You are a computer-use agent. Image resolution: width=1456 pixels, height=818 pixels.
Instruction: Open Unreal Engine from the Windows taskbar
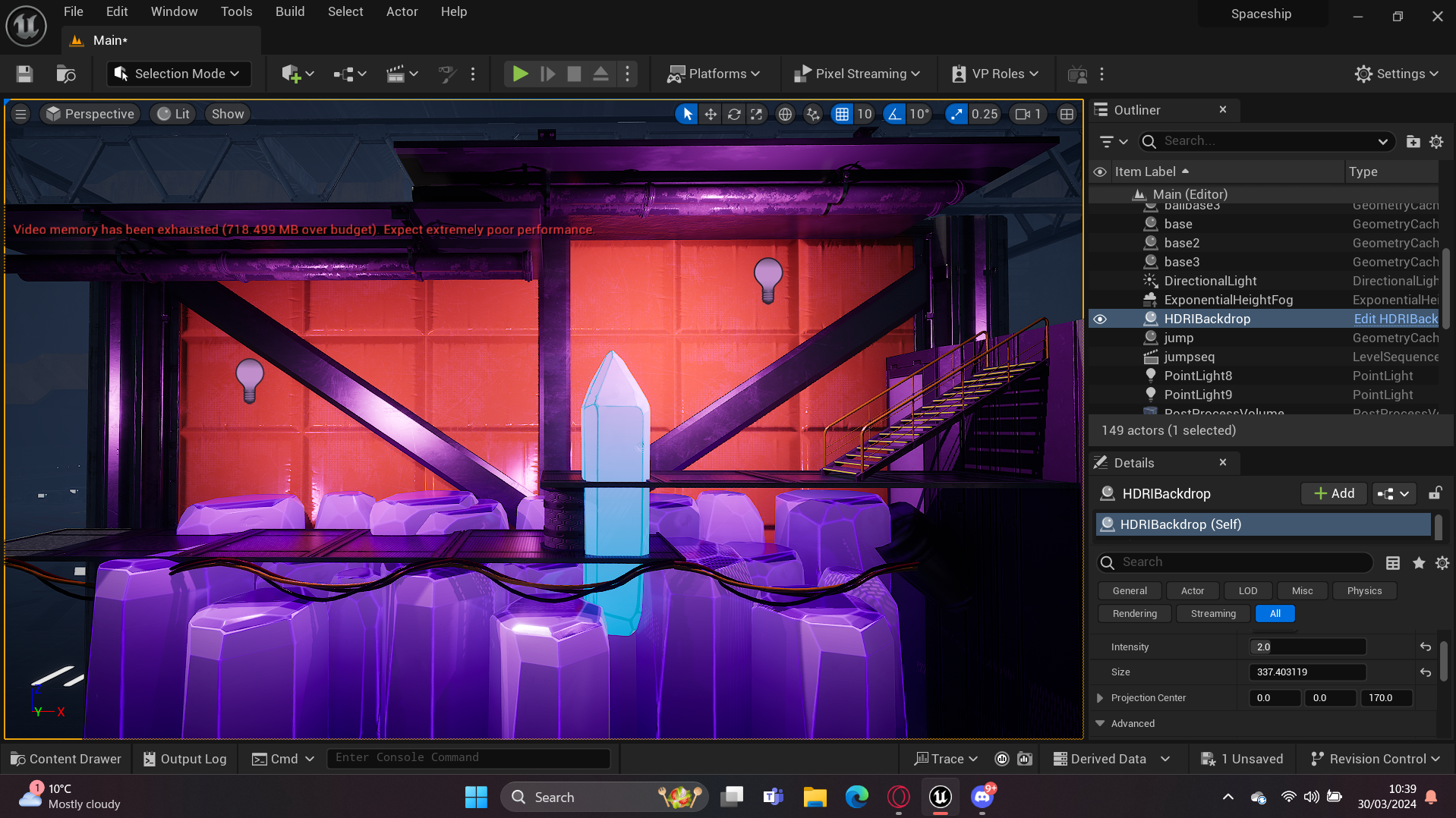coord(941,797)
